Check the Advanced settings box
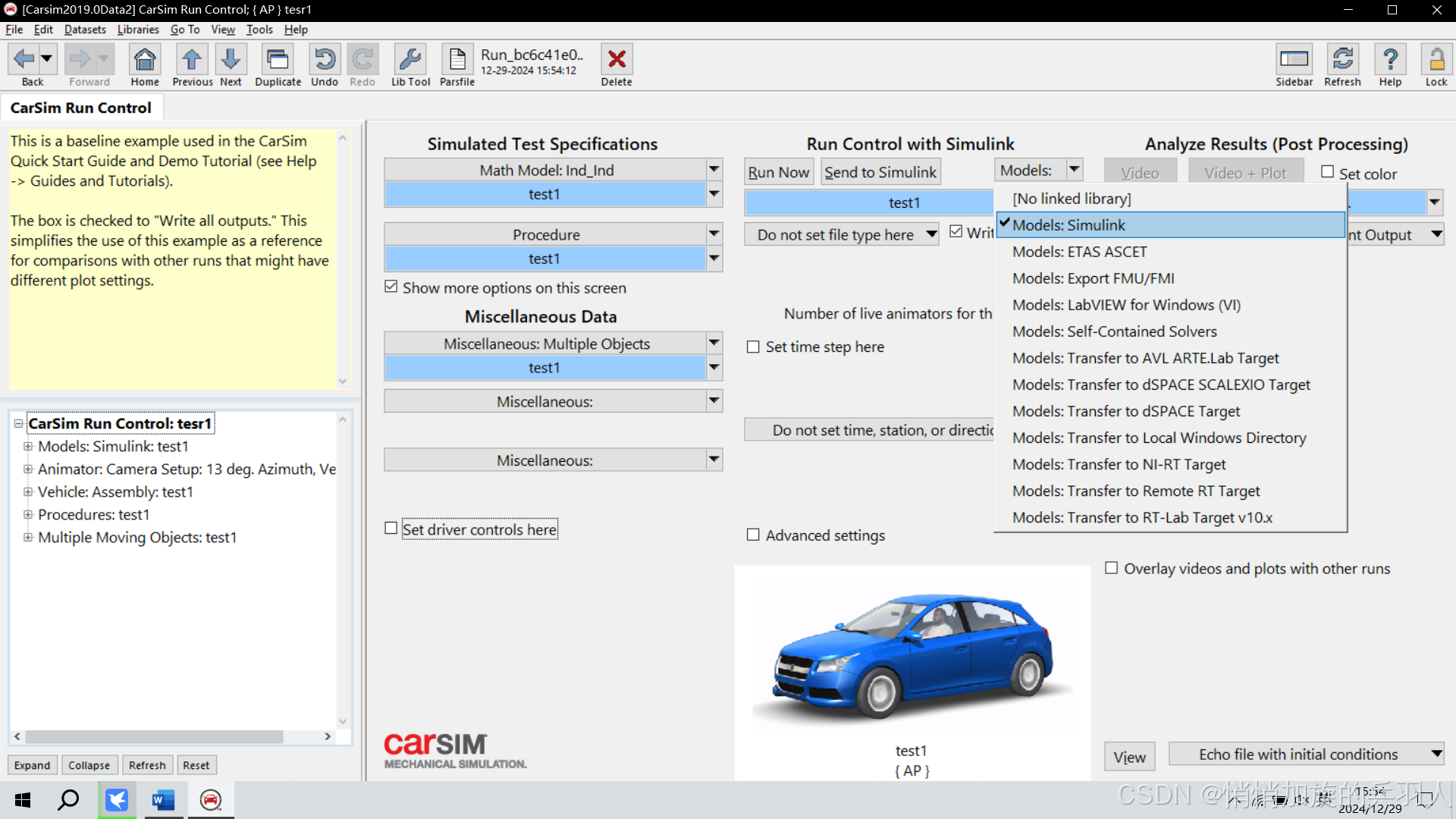The height and width of the screenshot is (819, 1456). 753,535
